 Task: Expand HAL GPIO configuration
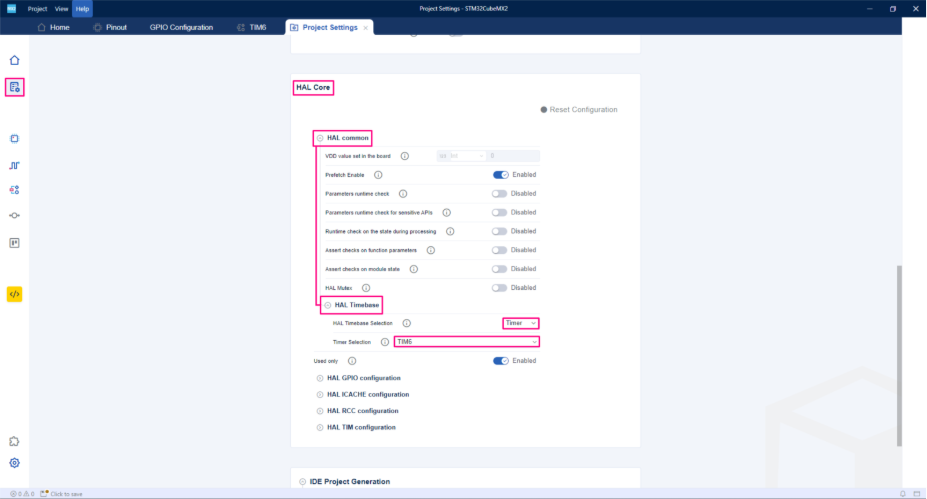pos(320,378)
